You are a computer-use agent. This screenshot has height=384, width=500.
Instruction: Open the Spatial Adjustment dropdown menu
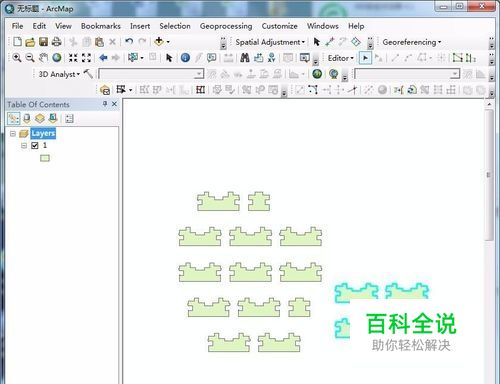[270, 42]
